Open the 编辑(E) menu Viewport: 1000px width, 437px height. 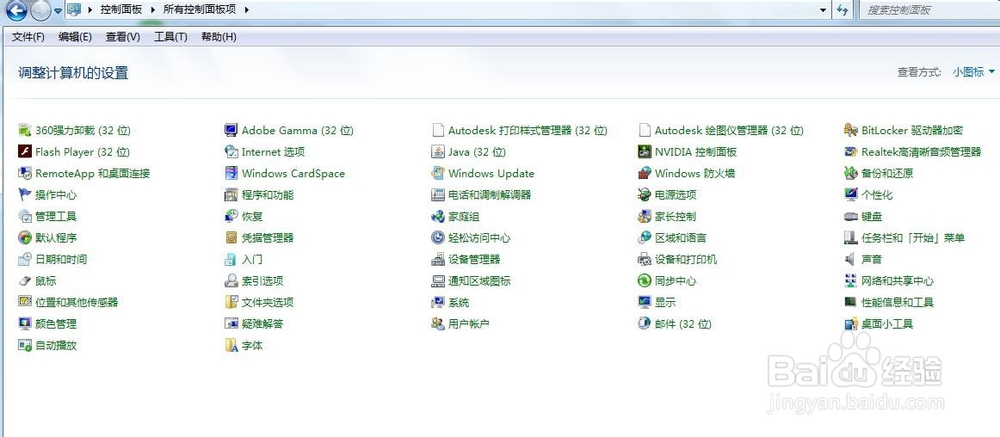(75, 37)
